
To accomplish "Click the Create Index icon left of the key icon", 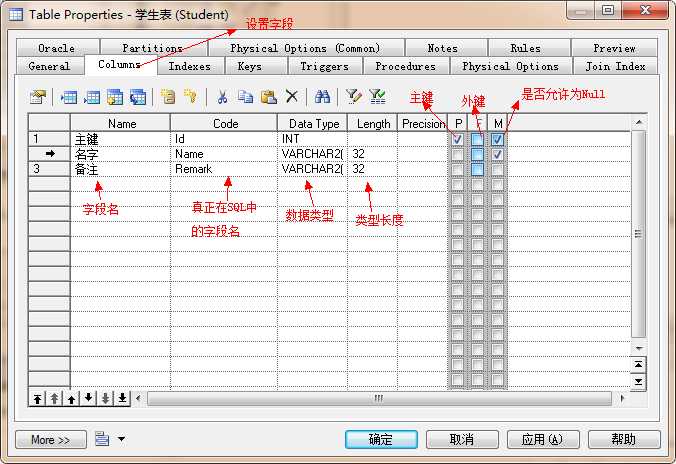I will pyautogui.click(x=168, y=97).
